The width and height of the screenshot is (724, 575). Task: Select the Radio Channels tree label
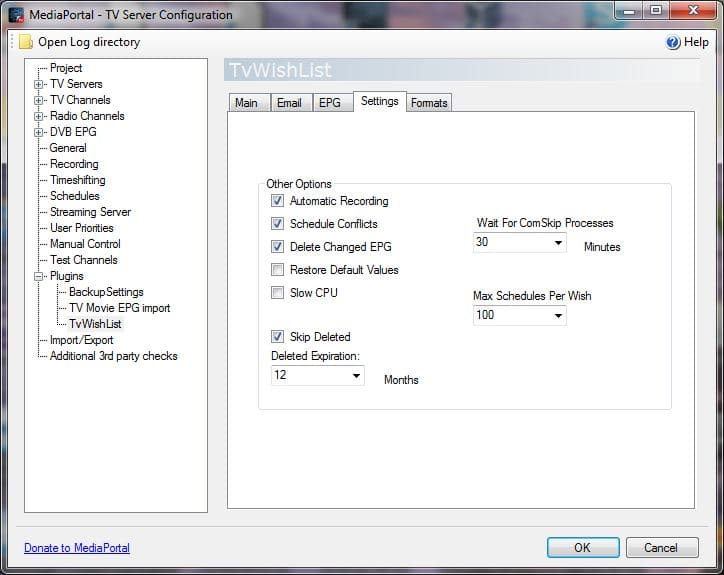click(87, 116)
